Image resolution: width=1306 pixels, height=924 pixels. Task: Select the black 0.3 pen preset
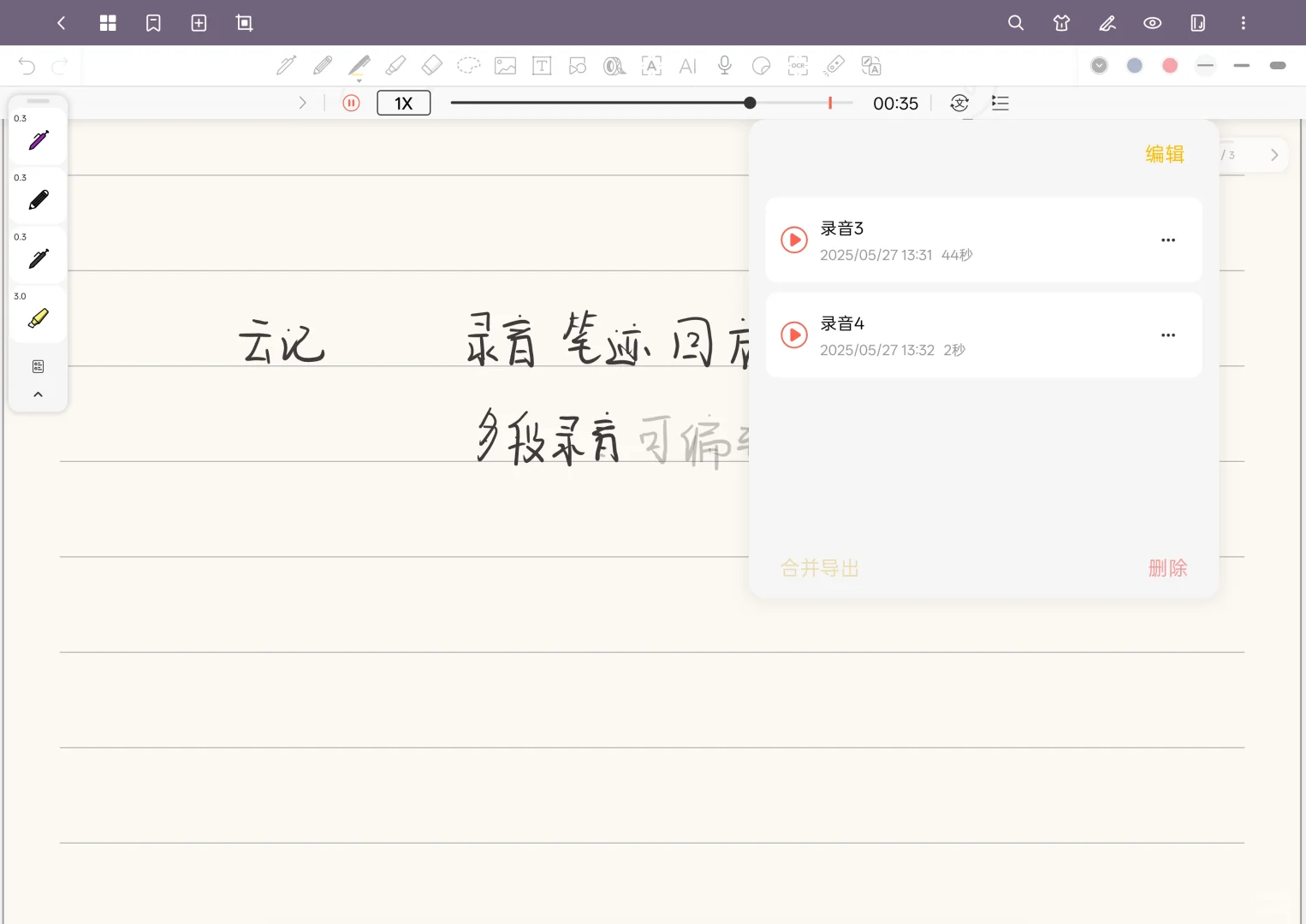point(39,255)
